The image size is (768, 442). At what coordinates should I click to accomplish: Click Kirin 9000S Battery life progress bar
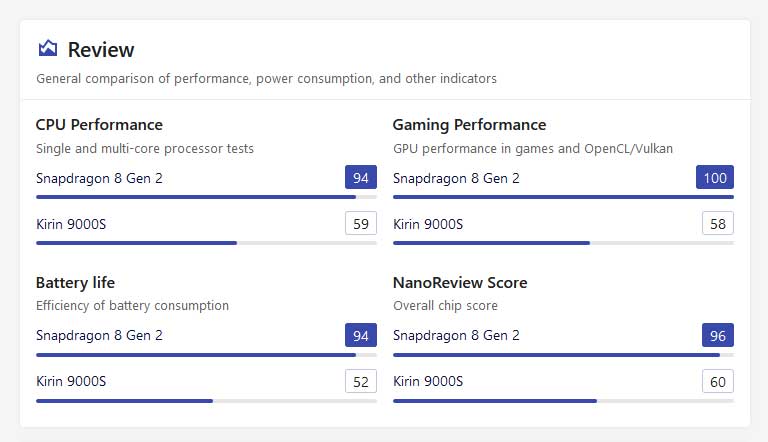click(206, 401)
